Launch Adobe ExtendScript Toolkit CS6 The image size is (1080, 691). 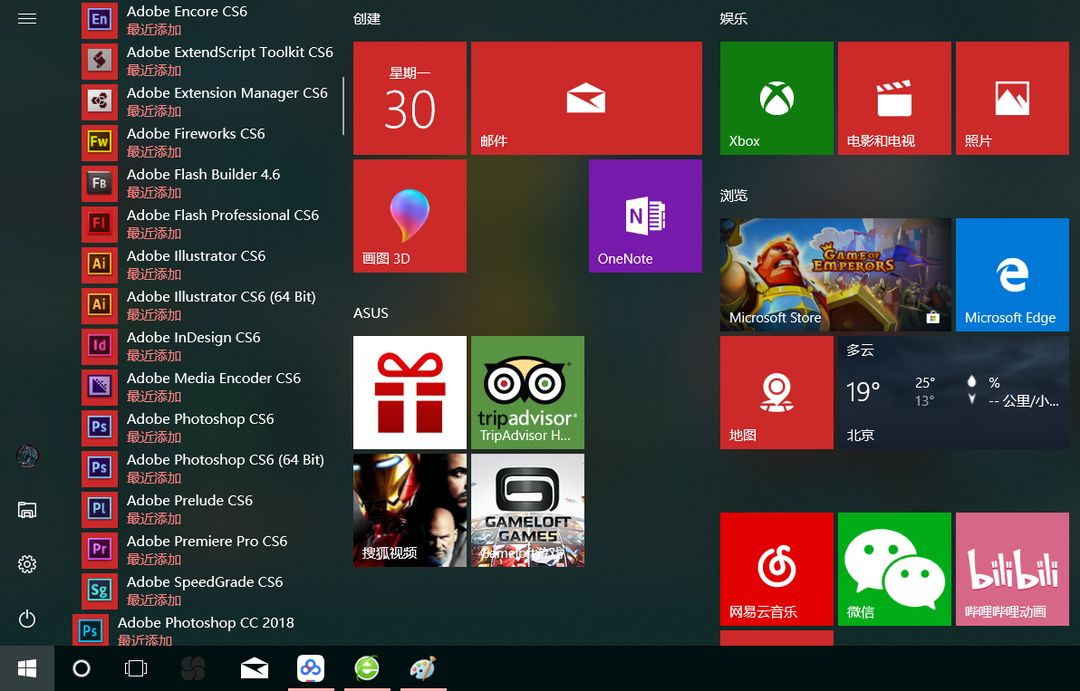207,61
